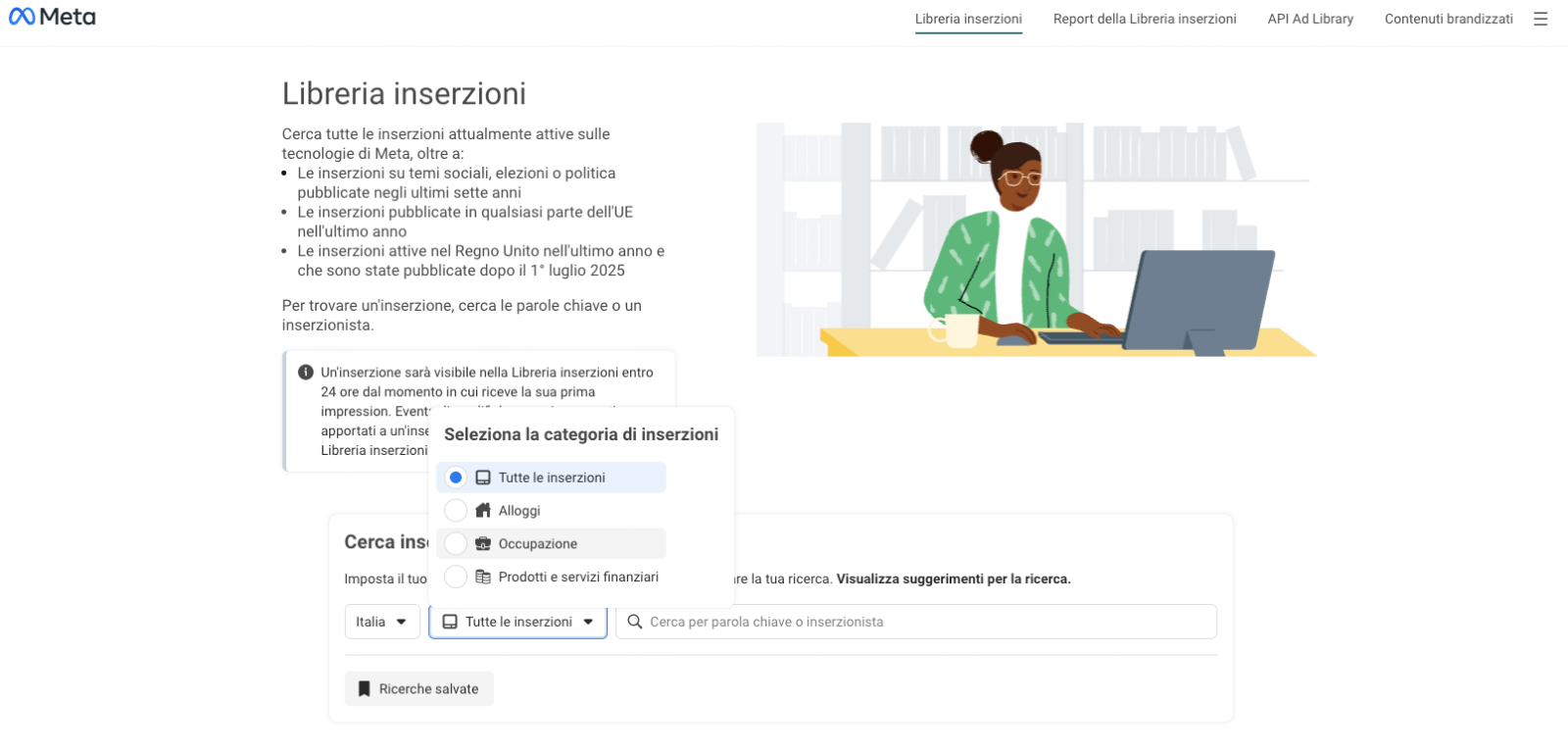This screenshot has height=753, width=1568.
Task: Click the arrow on the category dropdown
Action: click(588, 622)
